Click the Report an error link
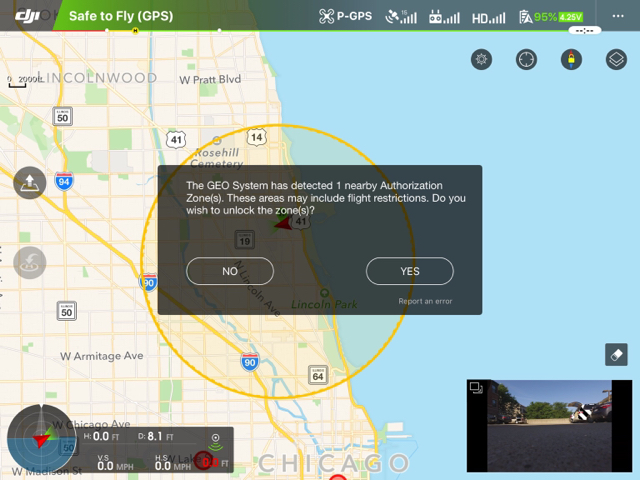Screen dimensions: 640x480 [425, 301]
